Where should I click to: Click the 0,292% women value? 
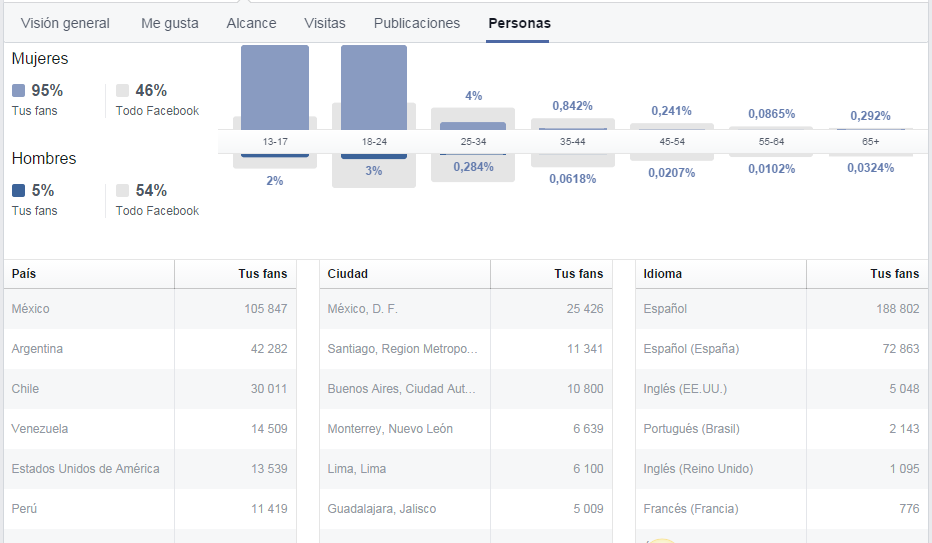[x=870, y=115]
